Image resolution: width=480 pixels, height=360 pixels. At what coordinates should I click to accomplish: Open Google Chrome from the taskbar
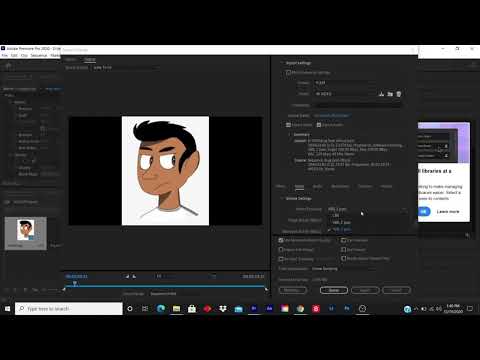300,309
